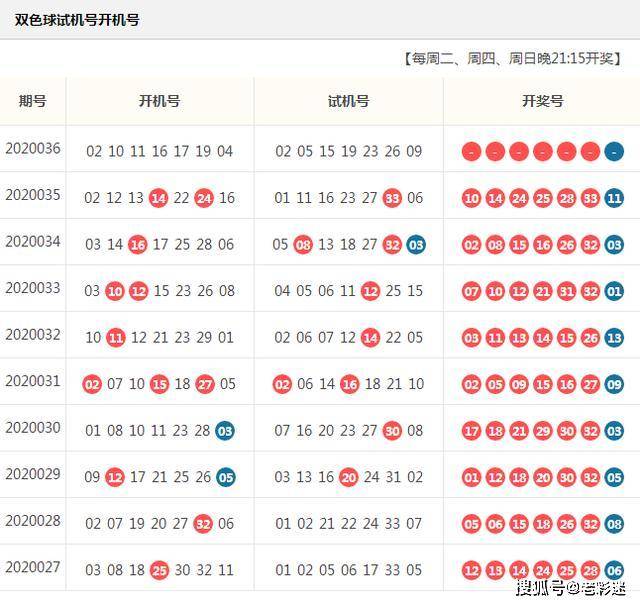The image size is (640, 605).
Task: Click red ball 20 in 2020029 试机号
Action: click(x=349, y=477)
